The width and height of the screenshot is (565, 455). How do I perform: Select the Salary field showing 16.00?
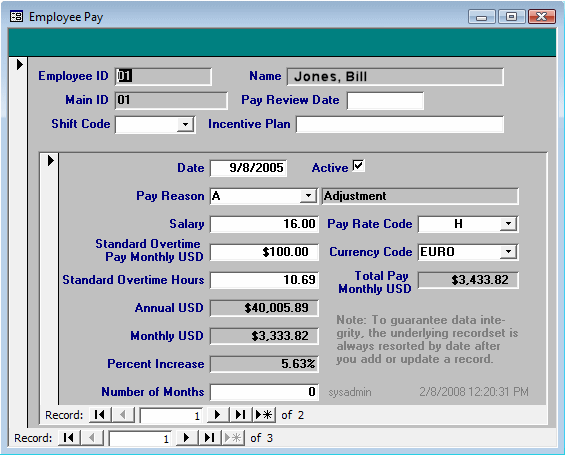click(x=264, y=224)
